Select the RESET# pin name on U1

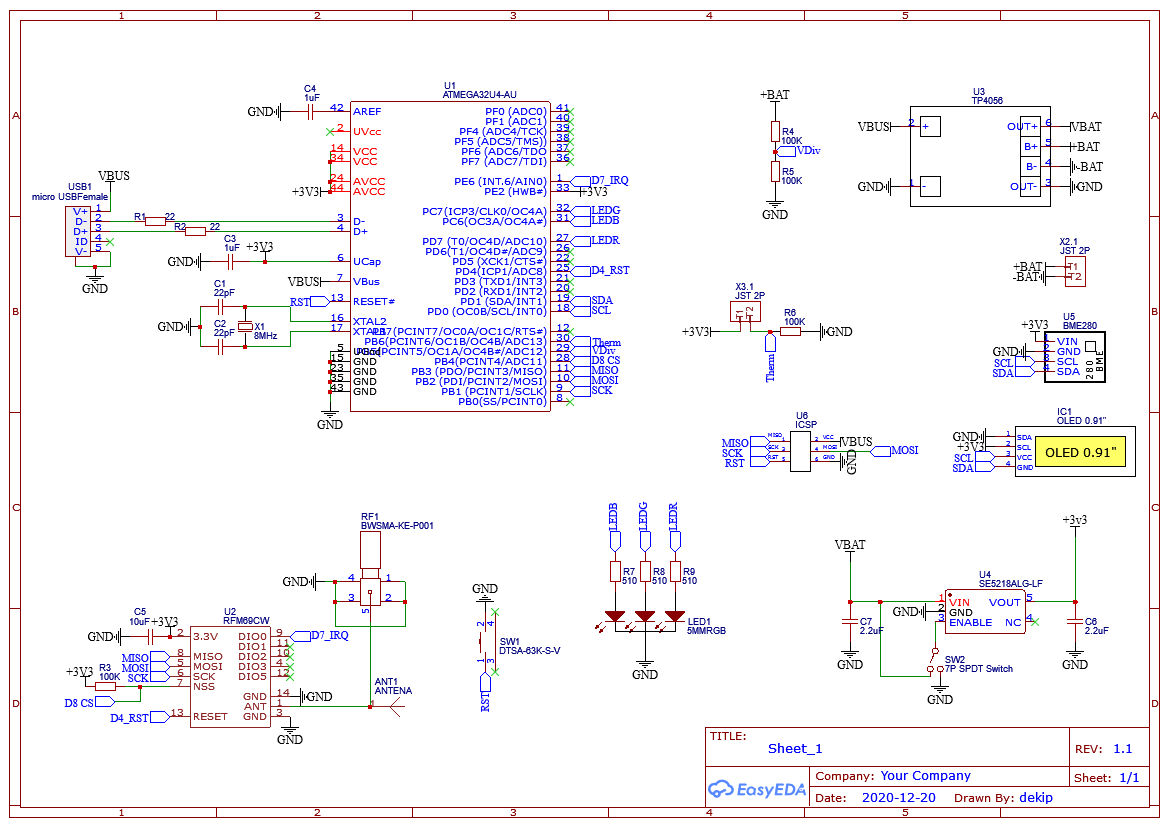[x=374, y=301]
